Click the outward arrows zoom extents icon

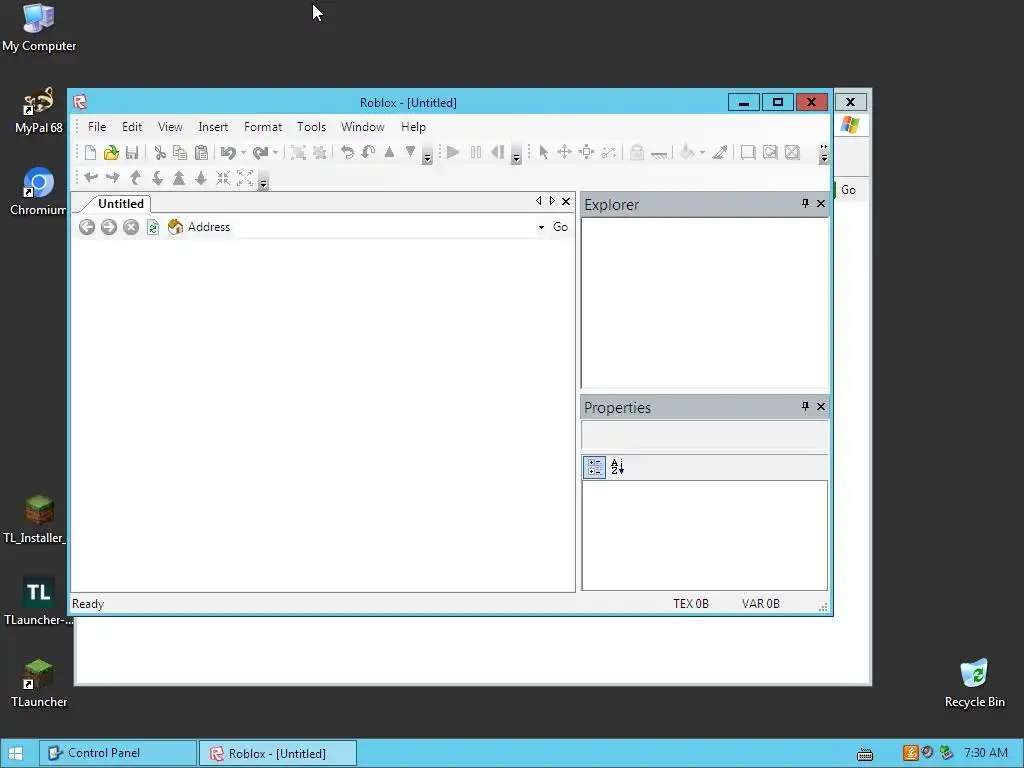(245, 178)
